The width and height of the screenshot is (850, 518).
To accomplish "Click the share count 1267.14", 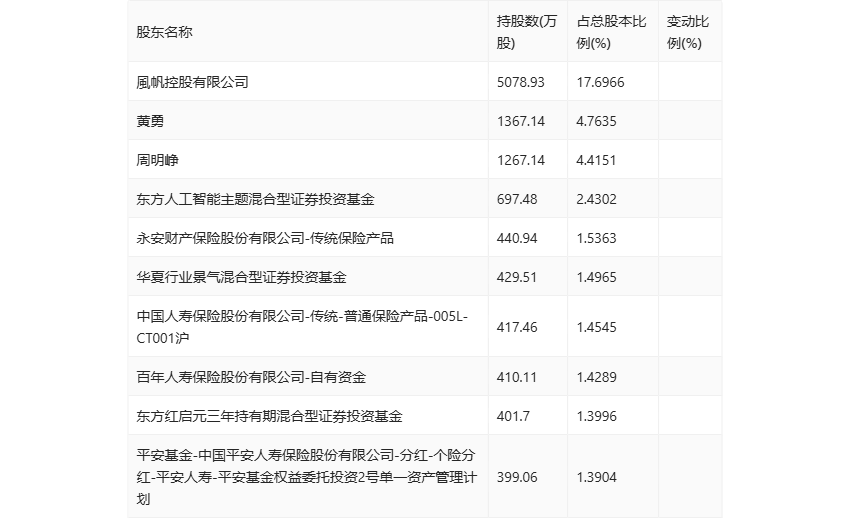I will (x=520, y=160).
